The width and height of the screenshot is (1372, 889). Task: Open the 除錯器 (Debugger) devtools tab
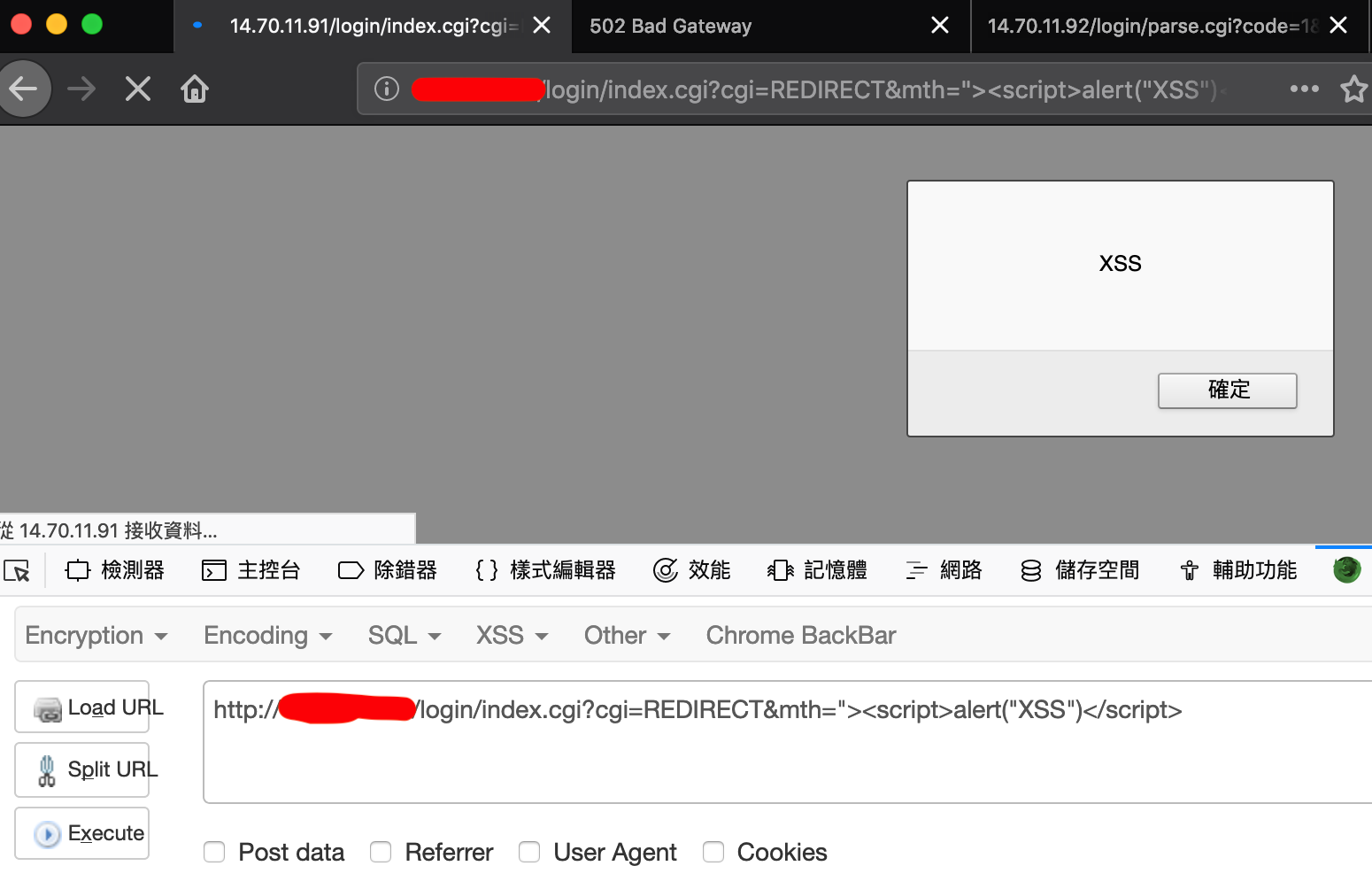click(x=388, y=570)
